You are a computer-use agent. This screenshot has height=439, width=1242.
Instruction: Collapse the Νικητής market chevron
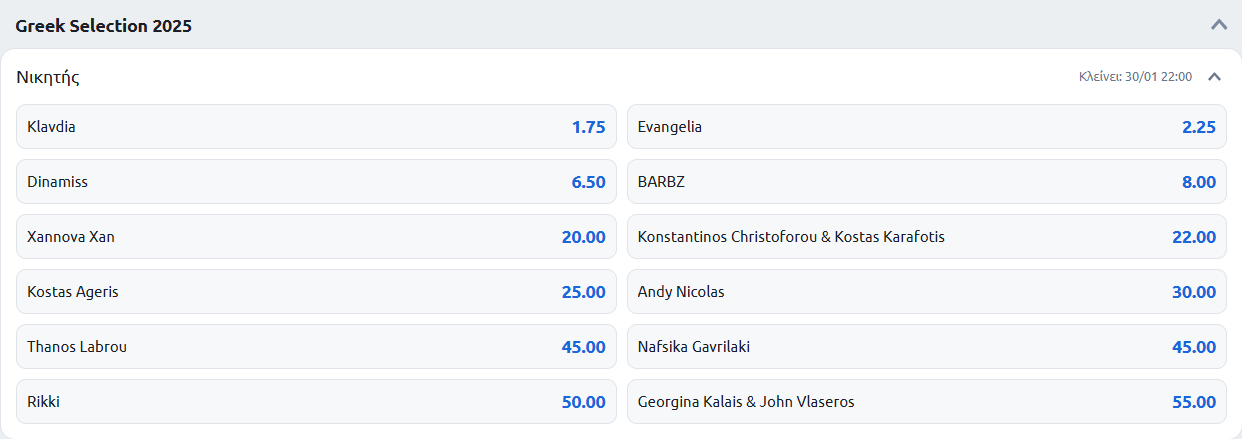[x=1214, y=76]
